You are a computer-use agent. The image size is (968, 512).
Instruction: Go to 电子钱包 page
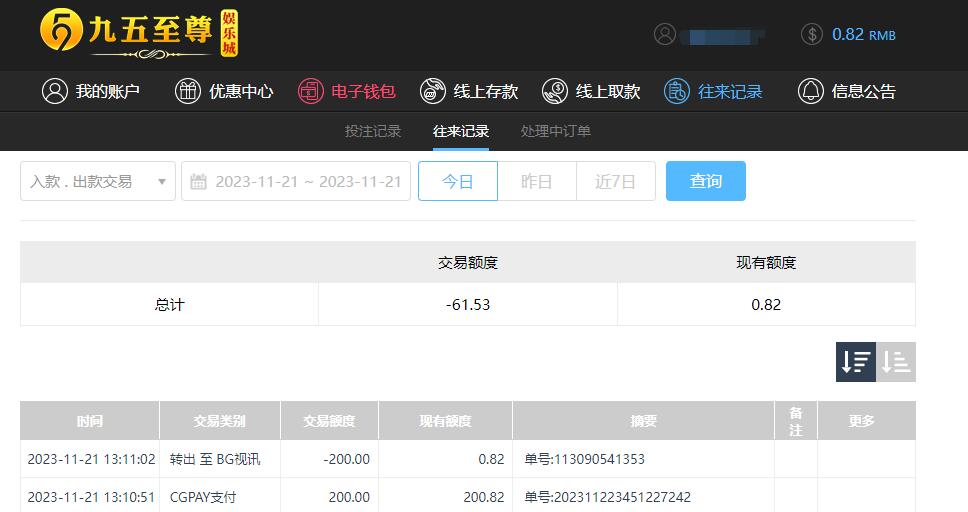[347, 91]
